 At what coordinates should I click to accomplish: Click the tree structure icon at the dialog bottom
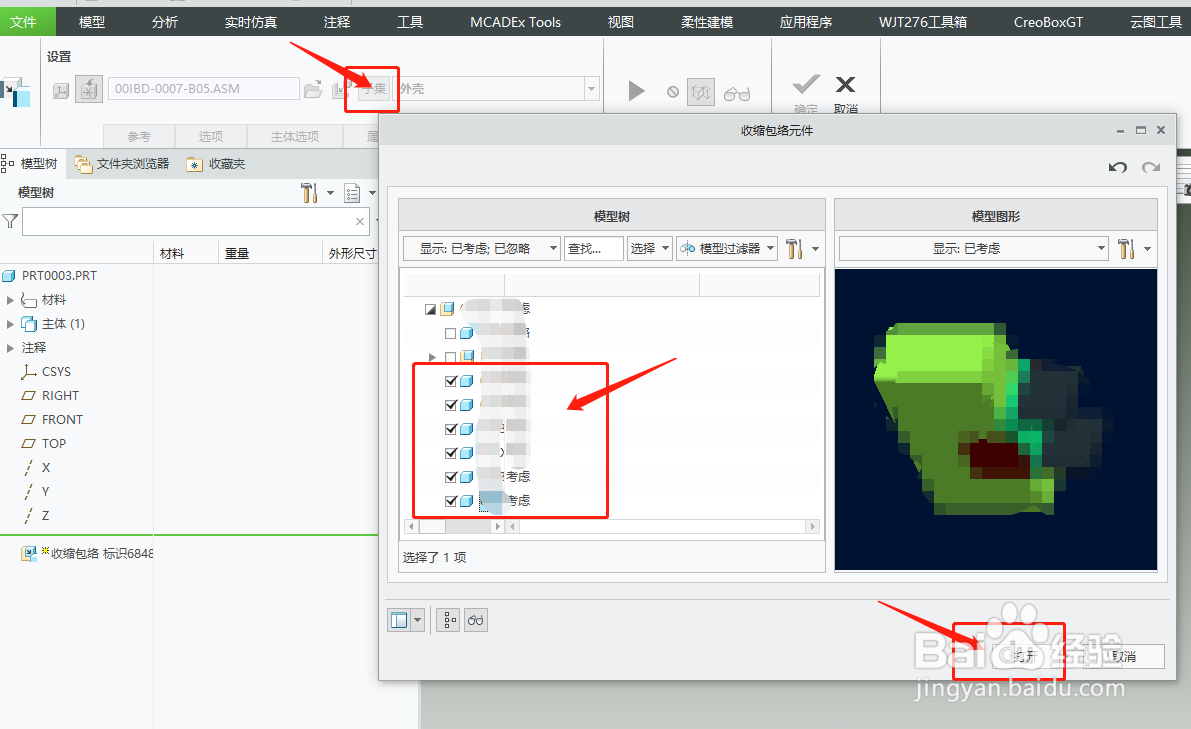tap(448, 620)
